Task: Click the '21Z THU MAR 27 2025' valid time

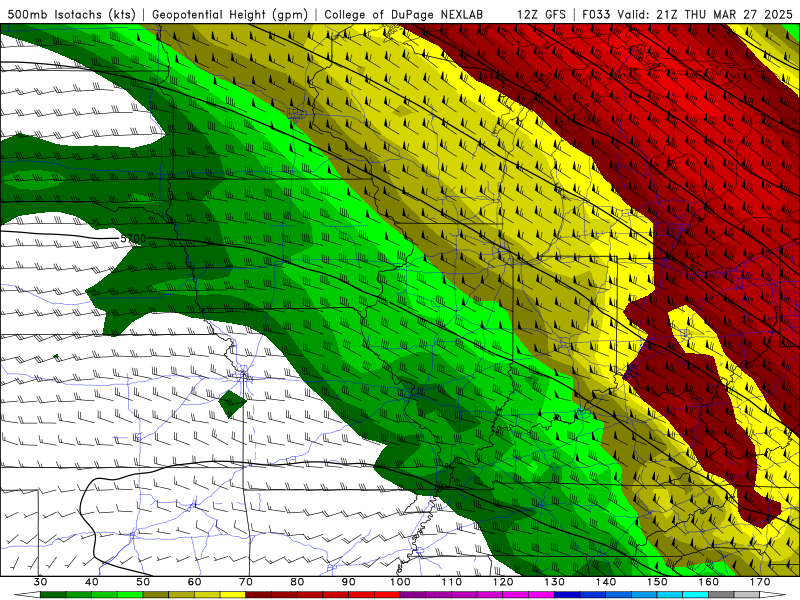Action: [x=724, y=14]
